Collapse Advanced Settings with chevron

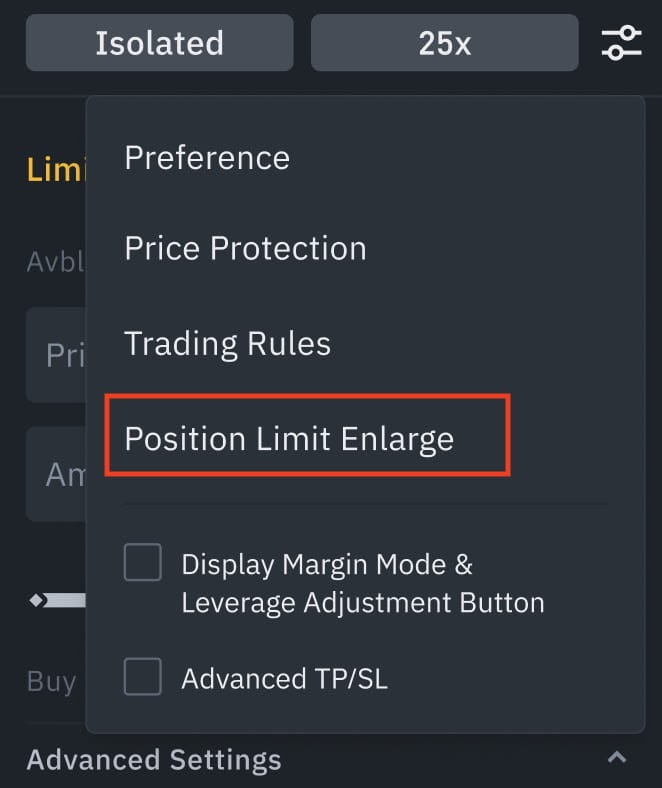(x=617, y=757)
